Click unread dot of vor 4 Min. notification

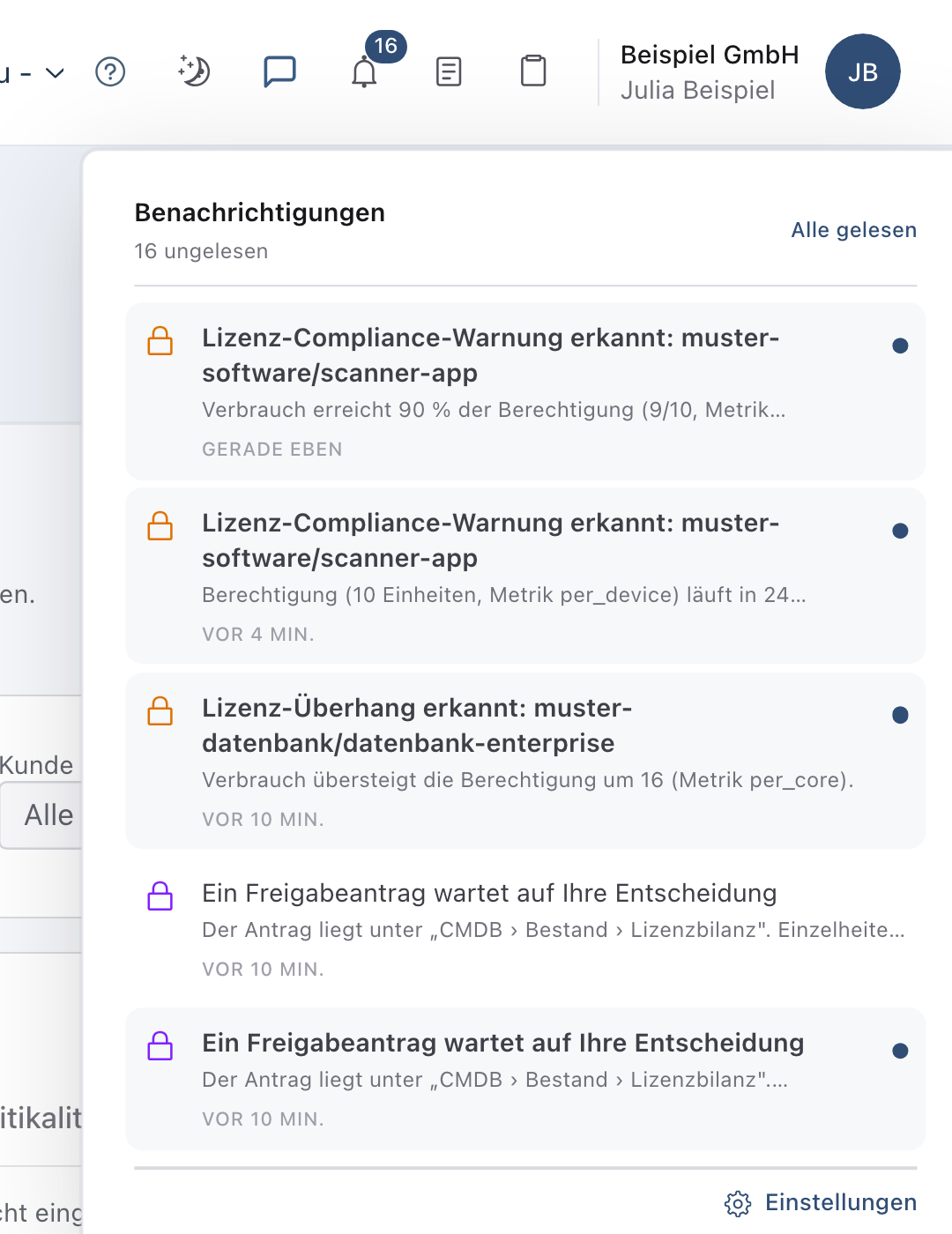(x=900, y=531)
